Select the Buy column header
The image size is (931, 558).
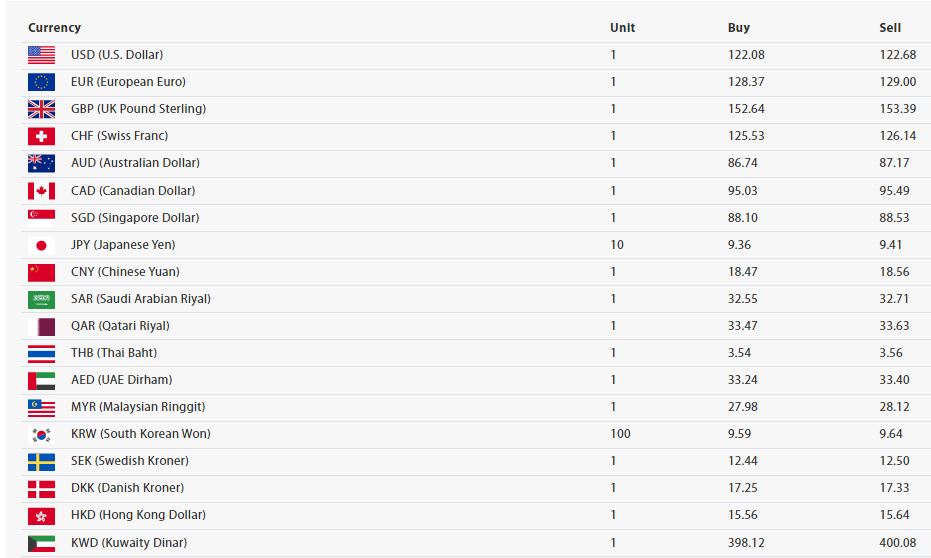pyautogui.click(x=738, y=28)
